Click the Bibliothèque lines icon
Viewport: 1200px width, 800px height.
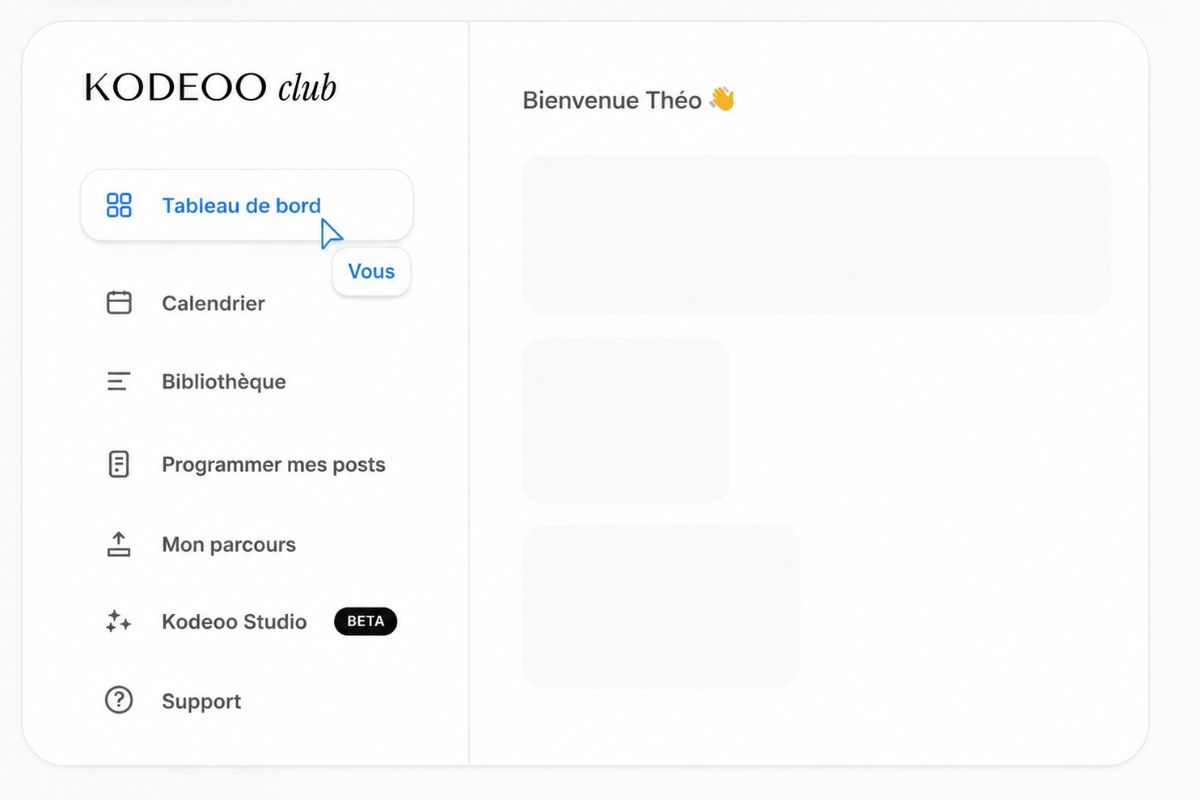click(119, 381)
